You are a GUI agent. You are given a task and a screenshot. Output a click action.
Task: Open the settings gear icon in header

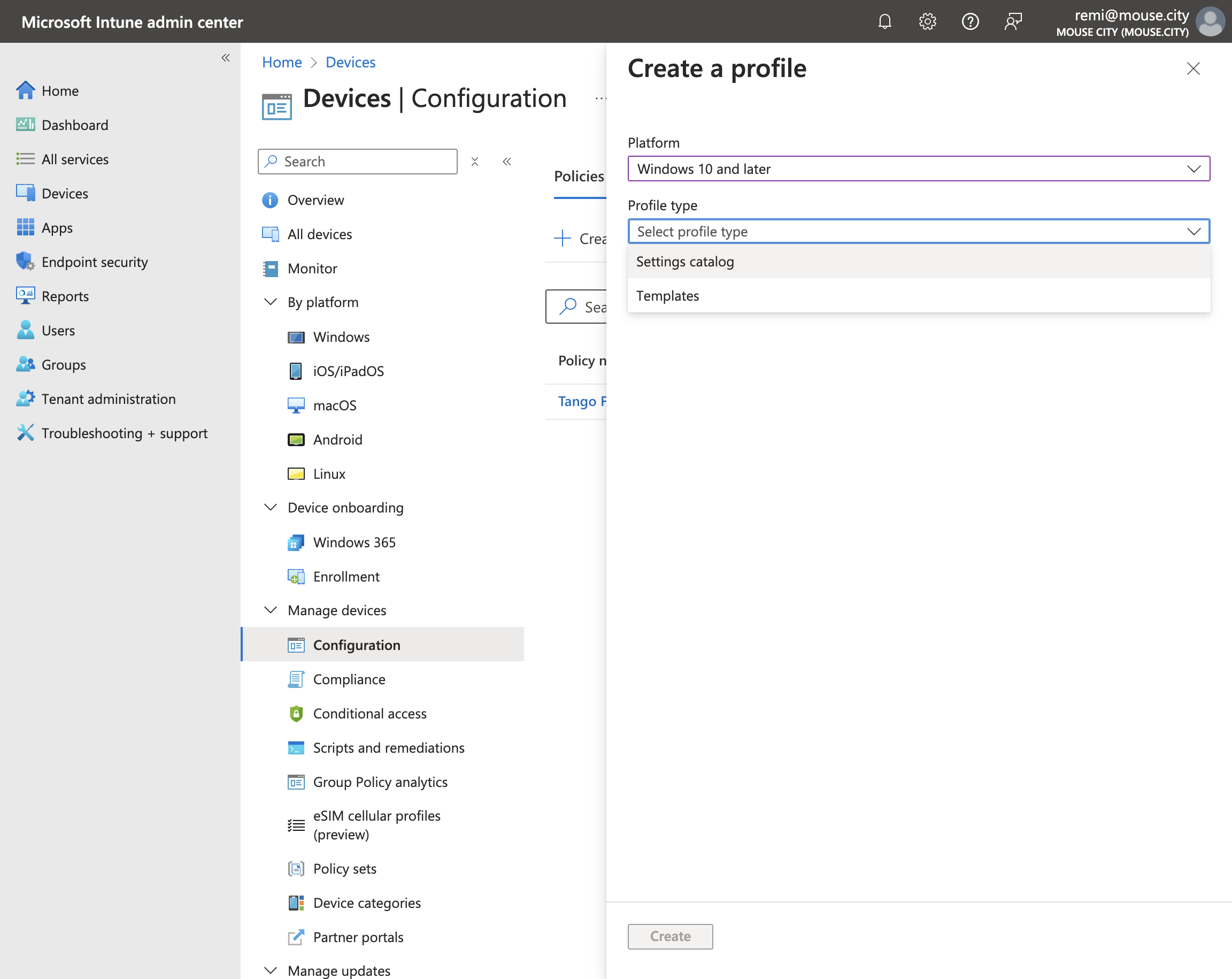click(x=927, y=22)
